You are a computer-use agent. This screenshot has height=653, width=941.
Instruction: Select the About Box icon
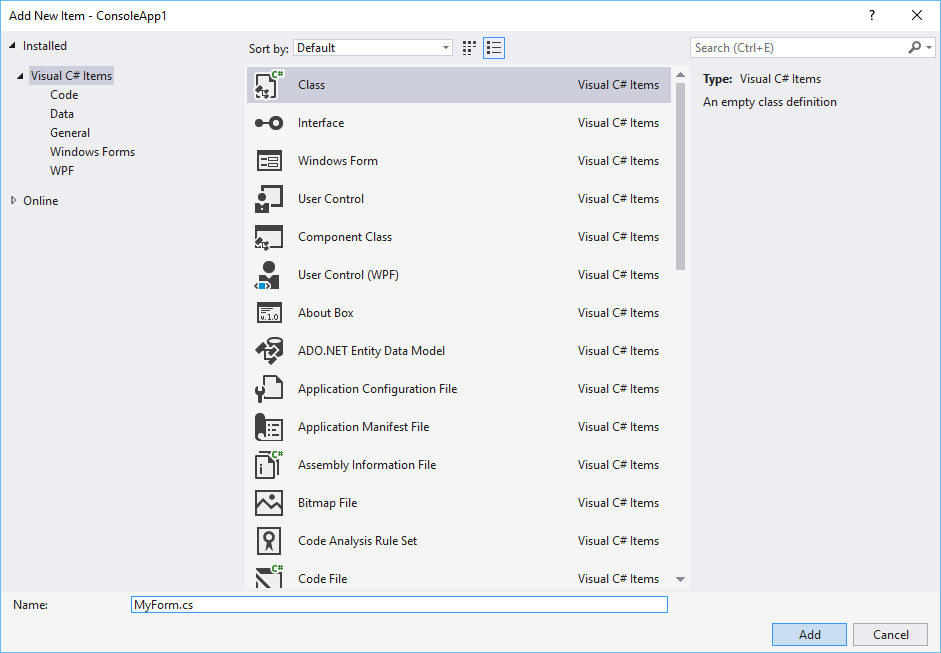[269, 313]
